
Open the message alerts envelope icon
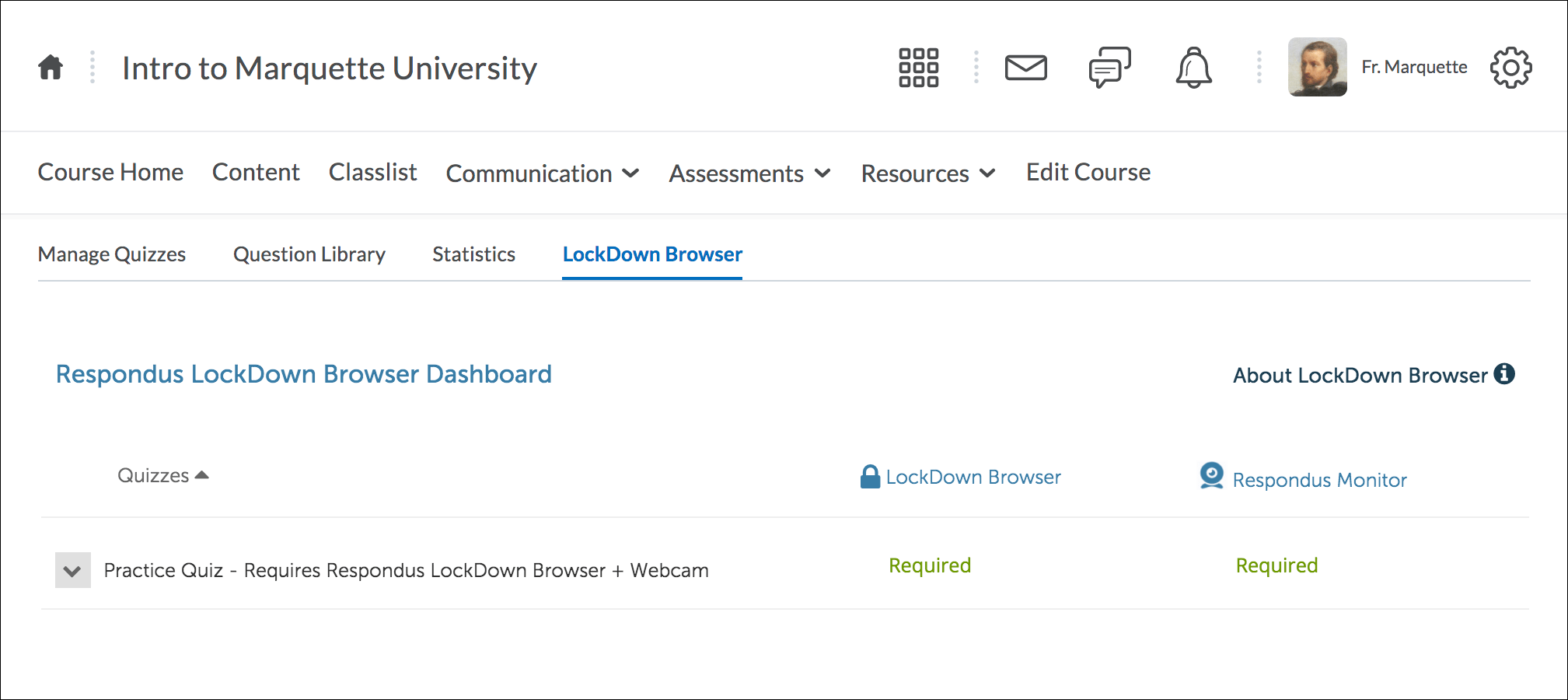tap(1025, 68)
